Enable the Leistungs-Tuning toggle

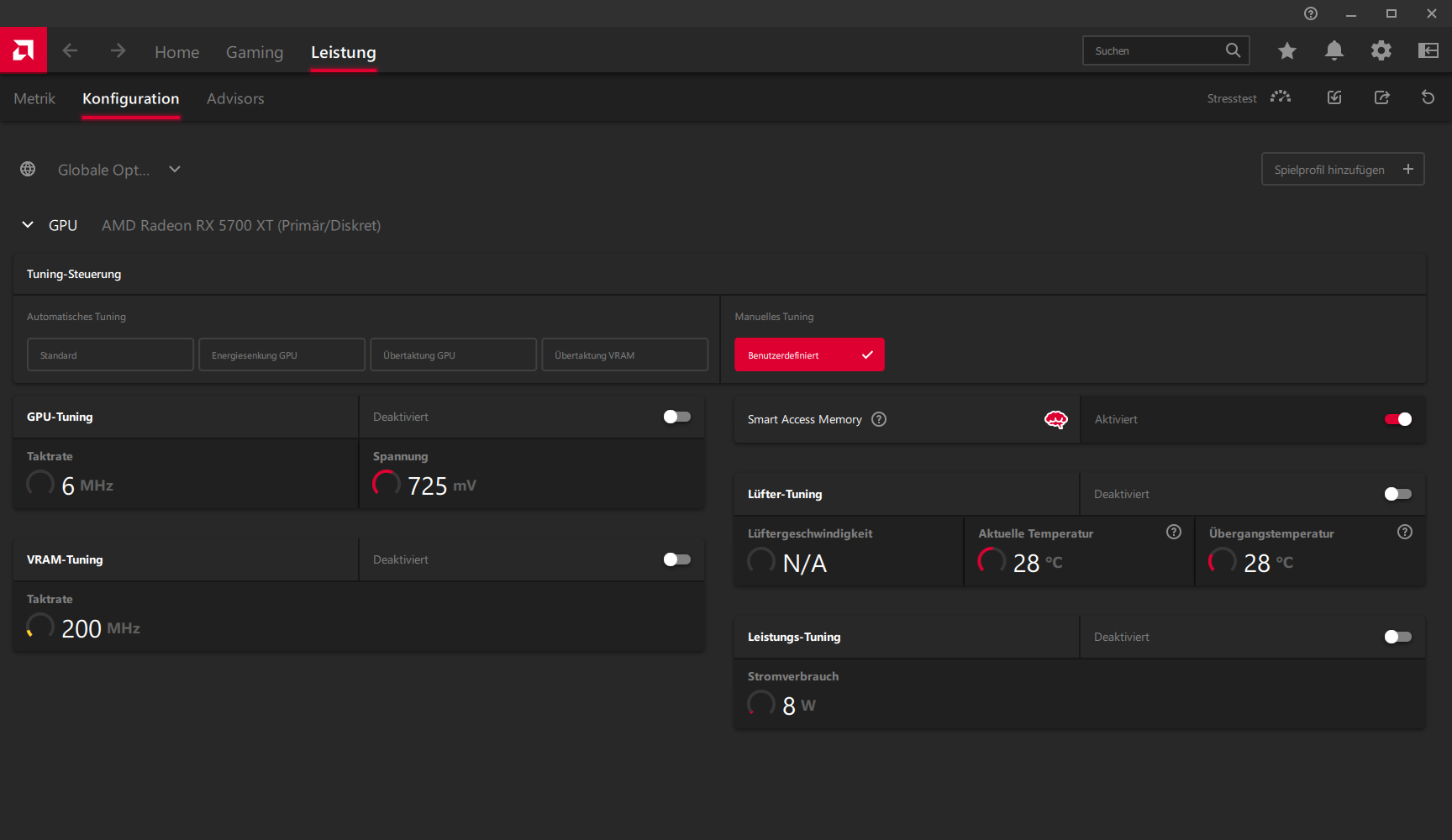coord(1398,637)
